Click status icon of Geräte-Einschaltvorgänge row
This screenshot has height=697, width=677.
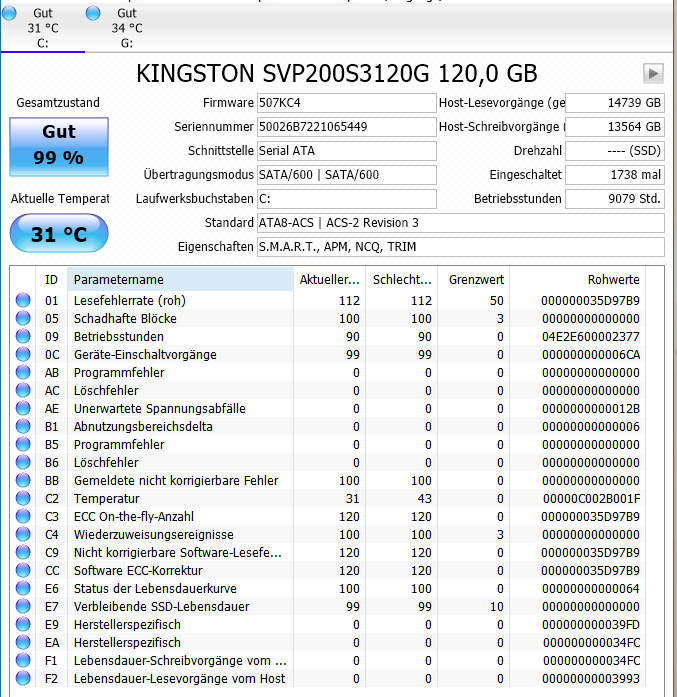coord(23,354)
